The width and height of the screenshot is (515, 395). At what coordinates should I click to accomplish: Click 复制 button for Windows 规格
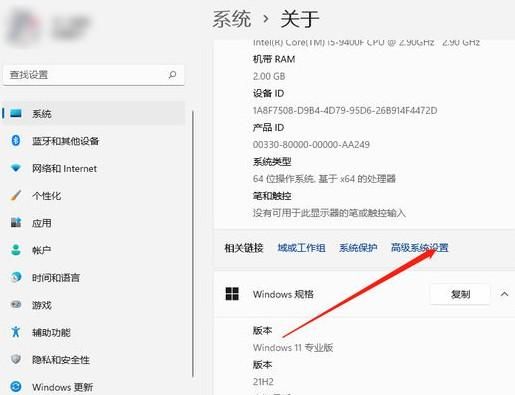click(x=460, y=294)
